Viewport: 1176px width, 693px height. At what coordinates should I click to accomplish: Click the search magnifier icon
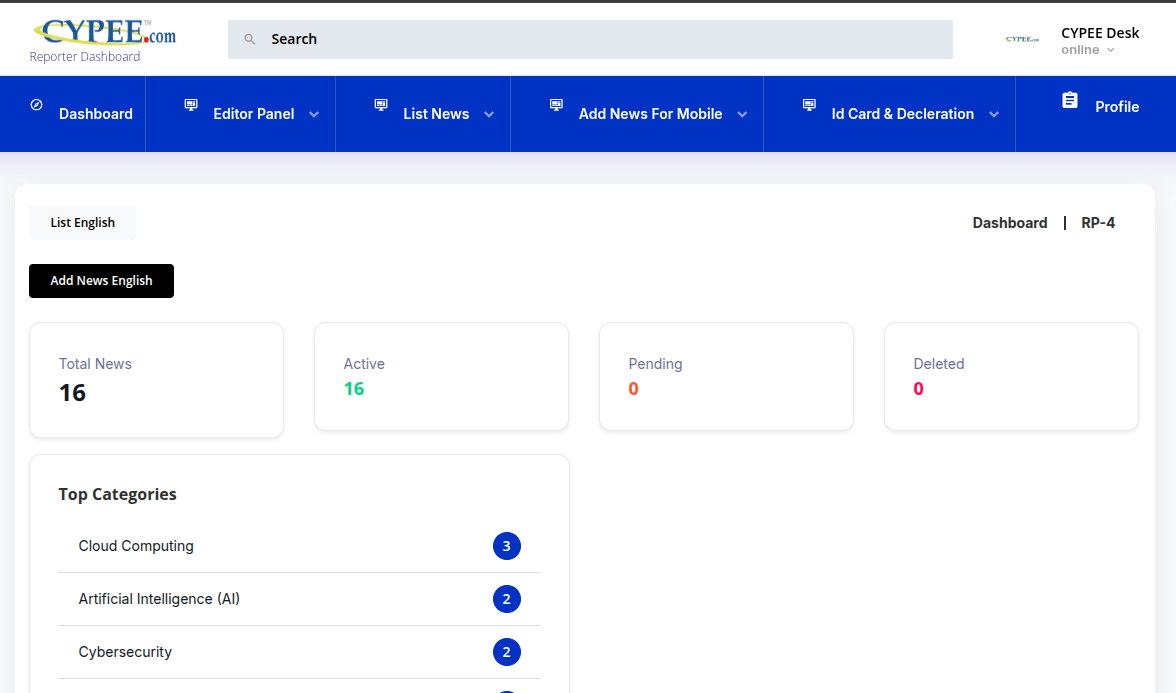250,39
